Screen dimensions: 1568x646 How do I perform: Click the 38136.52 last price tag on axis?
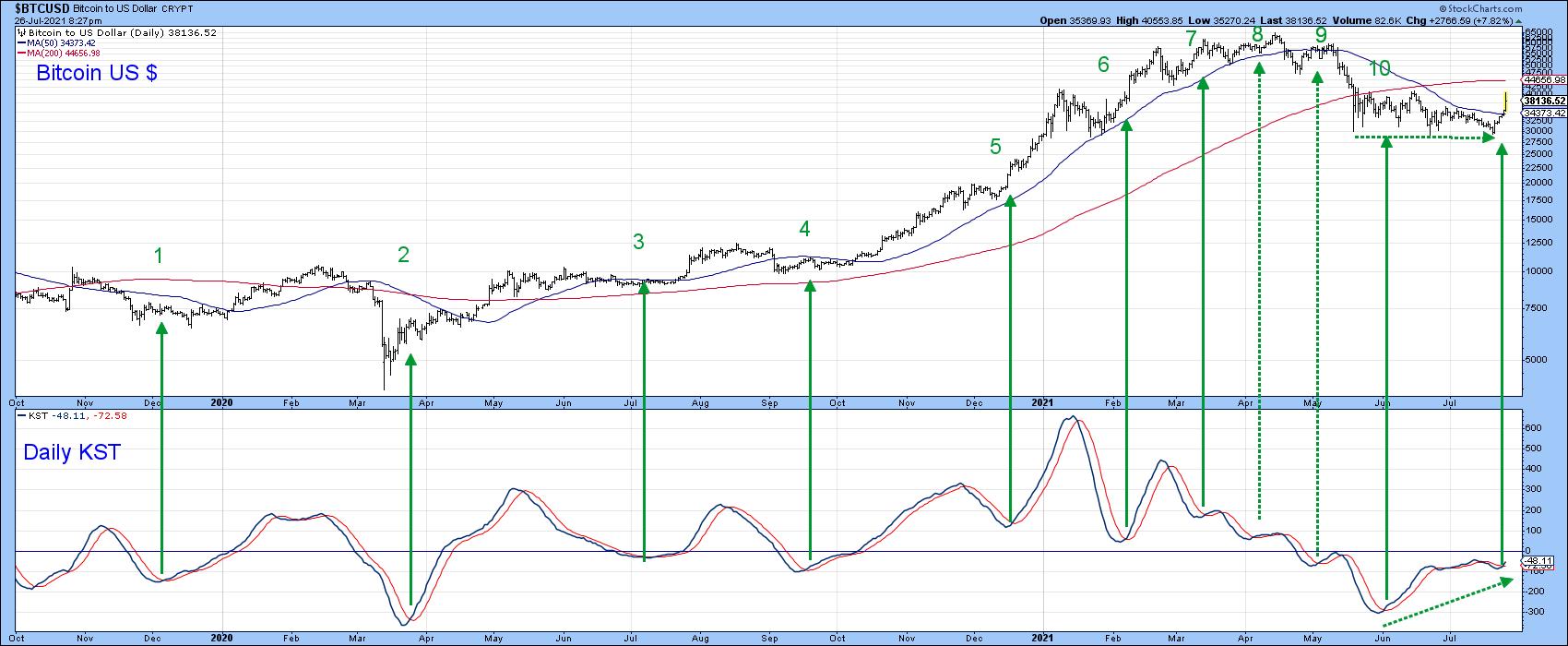click(x=1545, y=102)
